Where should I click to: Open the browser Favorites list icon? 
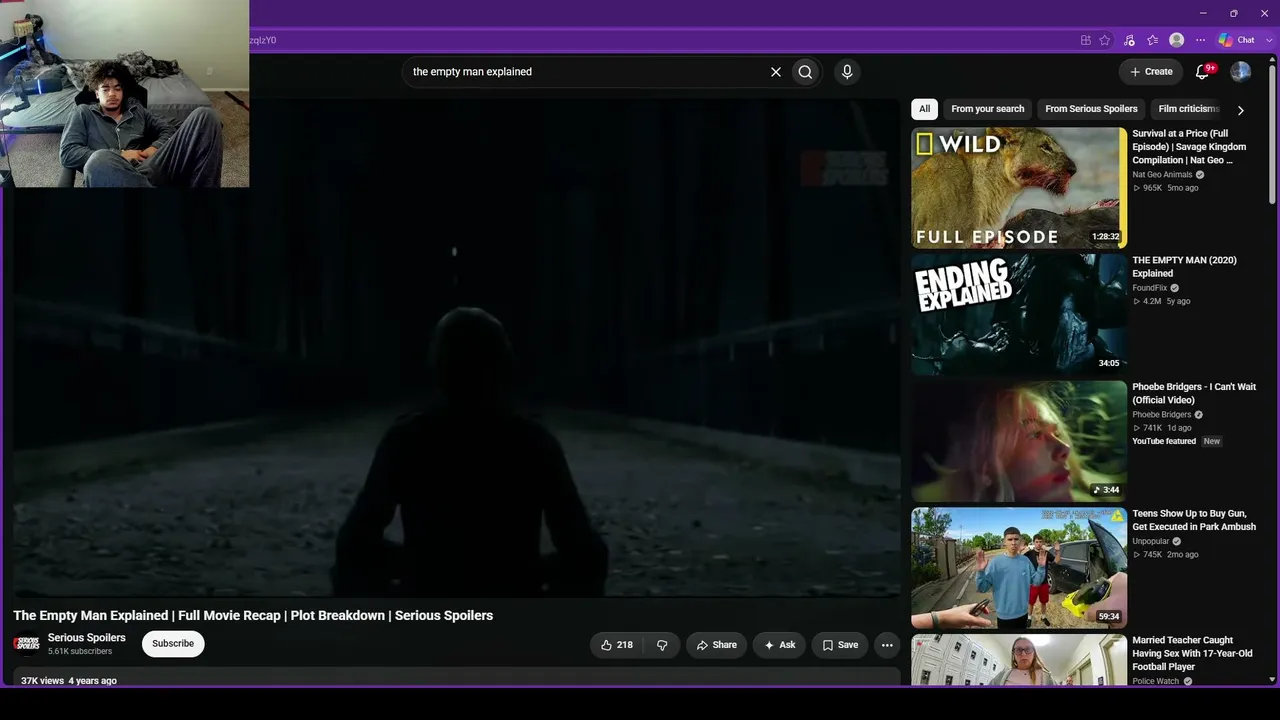pyautogui.click(x=1153, y=40)
